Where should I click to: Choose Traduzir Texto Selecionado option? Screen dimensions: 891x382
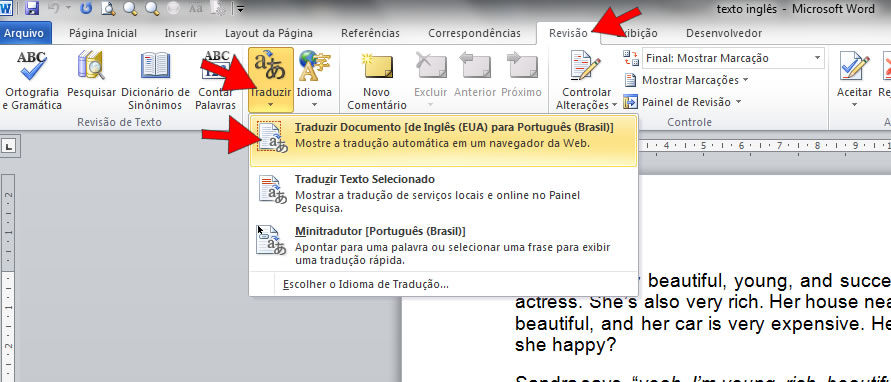tap(444, 194)
